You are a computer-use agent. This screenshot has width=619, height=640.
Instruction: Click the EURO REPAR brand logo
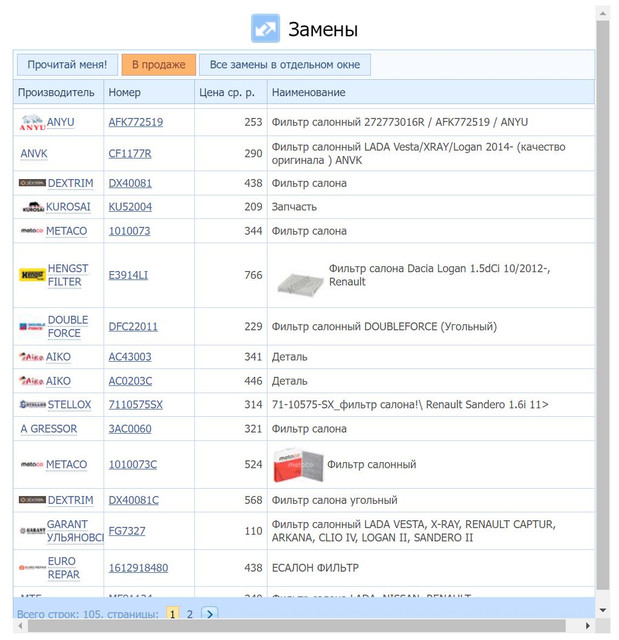tap(33, 568)
